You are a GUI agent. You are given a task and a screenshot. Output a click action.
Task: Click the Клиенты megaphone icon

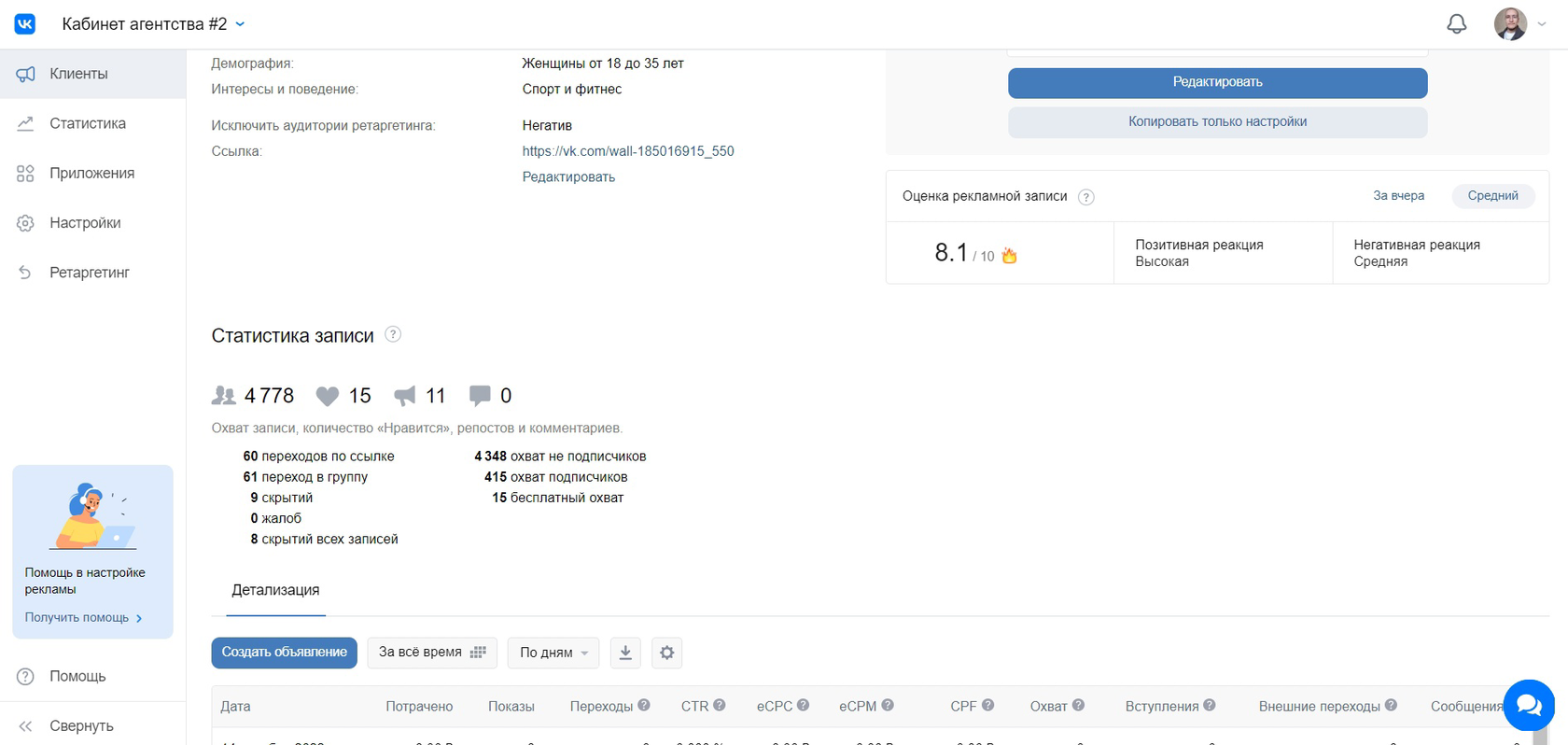(x=25, y=74)
